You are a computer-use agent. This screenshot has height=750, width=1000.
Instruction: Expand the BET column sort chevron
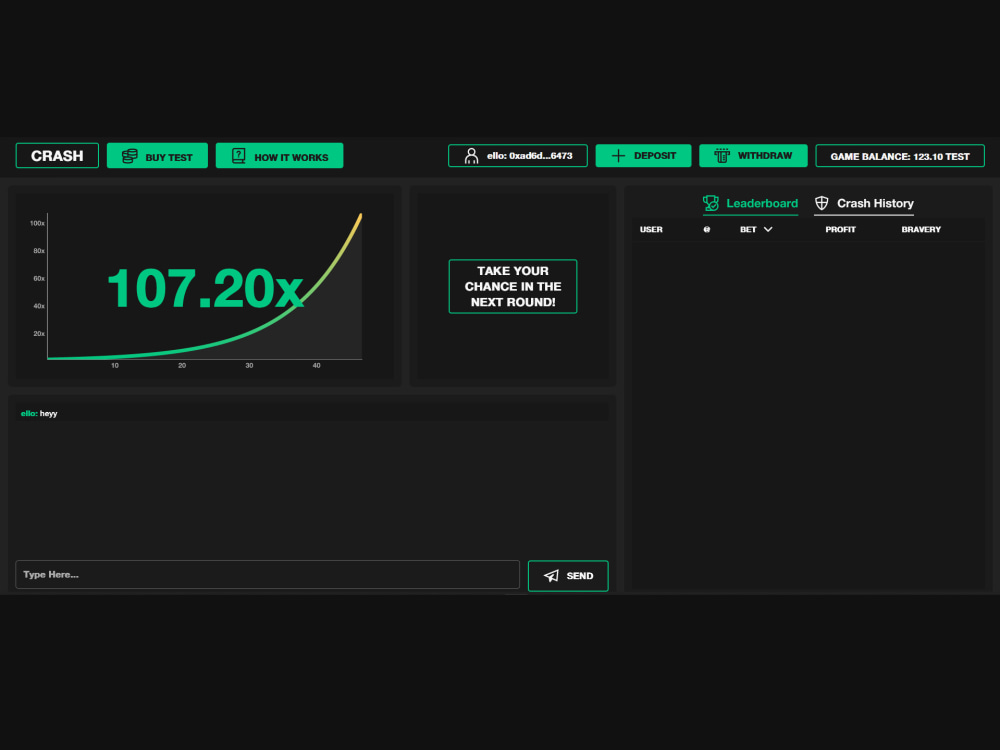click(x=768, y=230)
